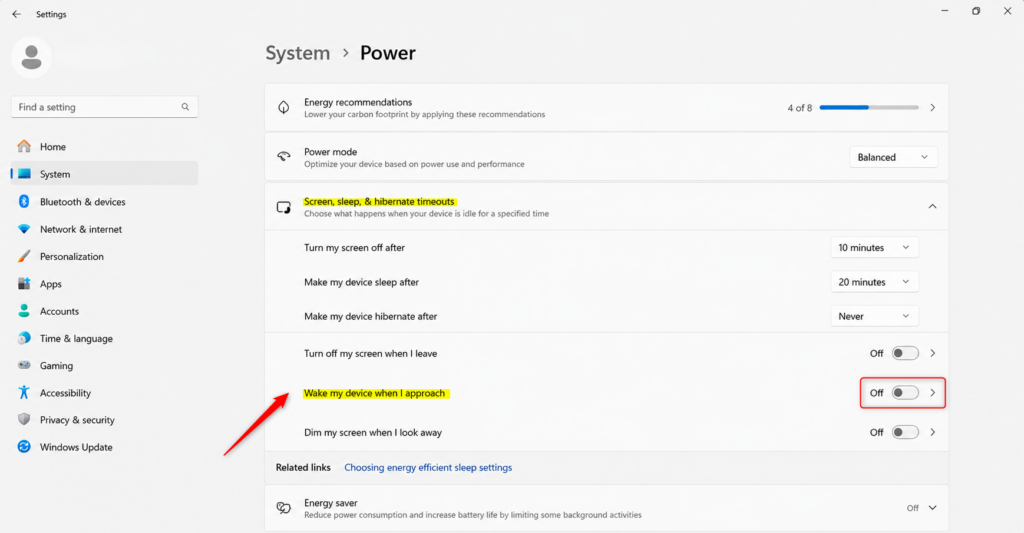The width and height of the screenshot is (1024, 533).
Task: Click the Gaming controller icon
Action: pyautogui.click(x=24, y=365)
